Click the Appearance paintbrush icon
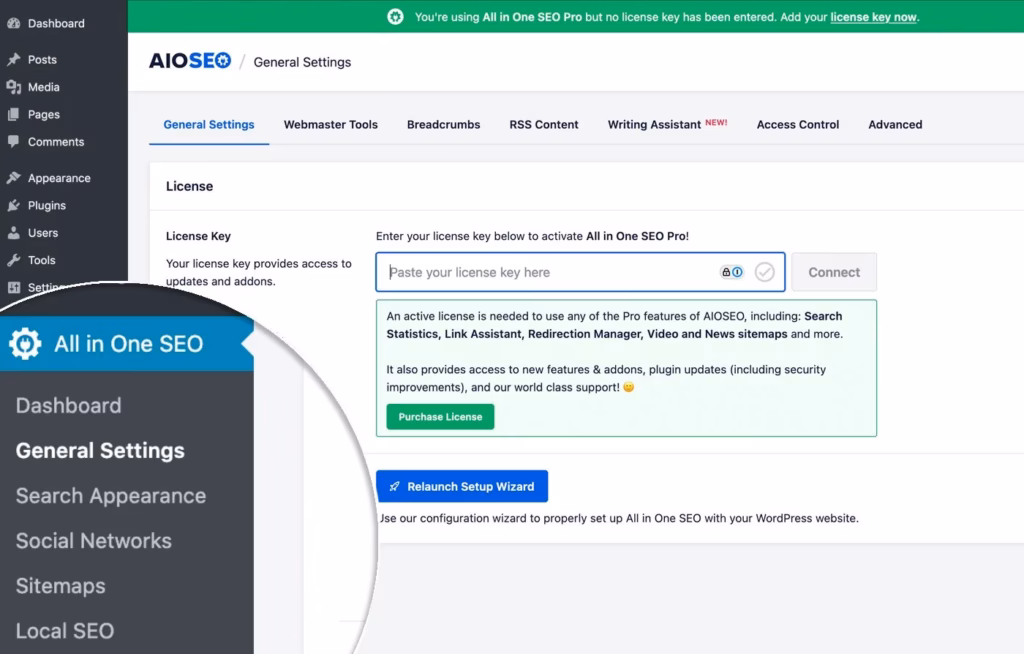 [x=13, y=178]
